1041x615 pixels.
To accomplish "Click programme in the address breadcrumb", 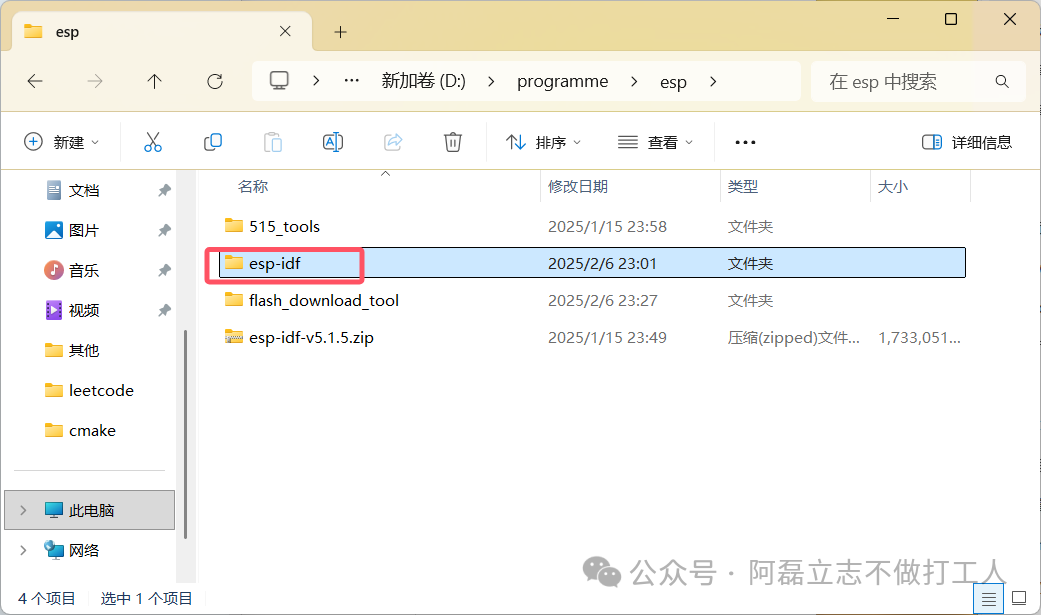I will point(562,82).
